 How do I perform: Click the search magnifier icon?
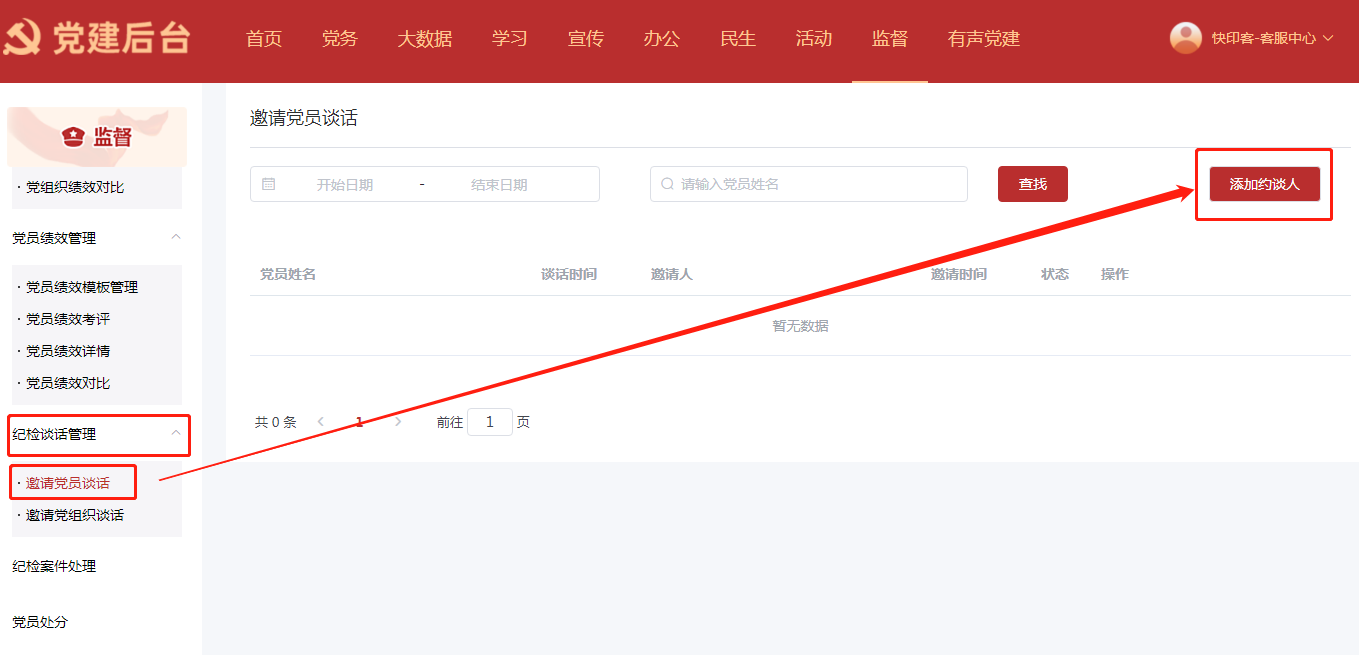(667, 184)
